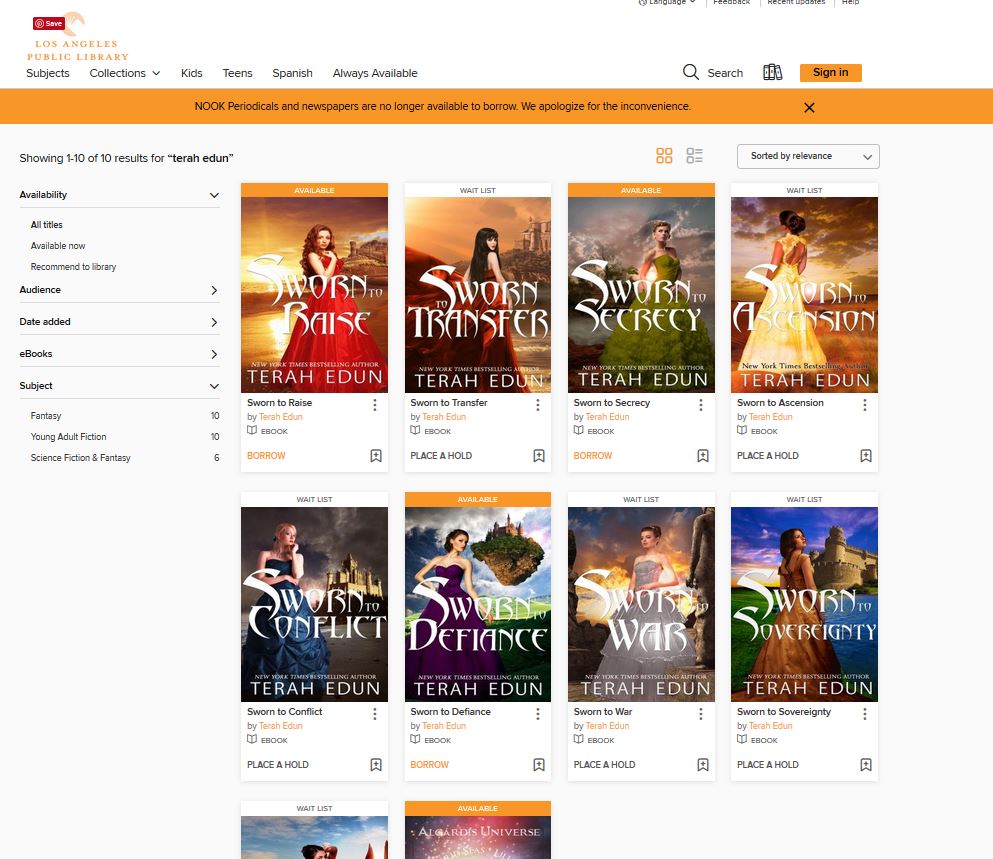Click the Pinterest Save badge
The width and height of the screenshot is (993, 859).
[x=49, y=23]
